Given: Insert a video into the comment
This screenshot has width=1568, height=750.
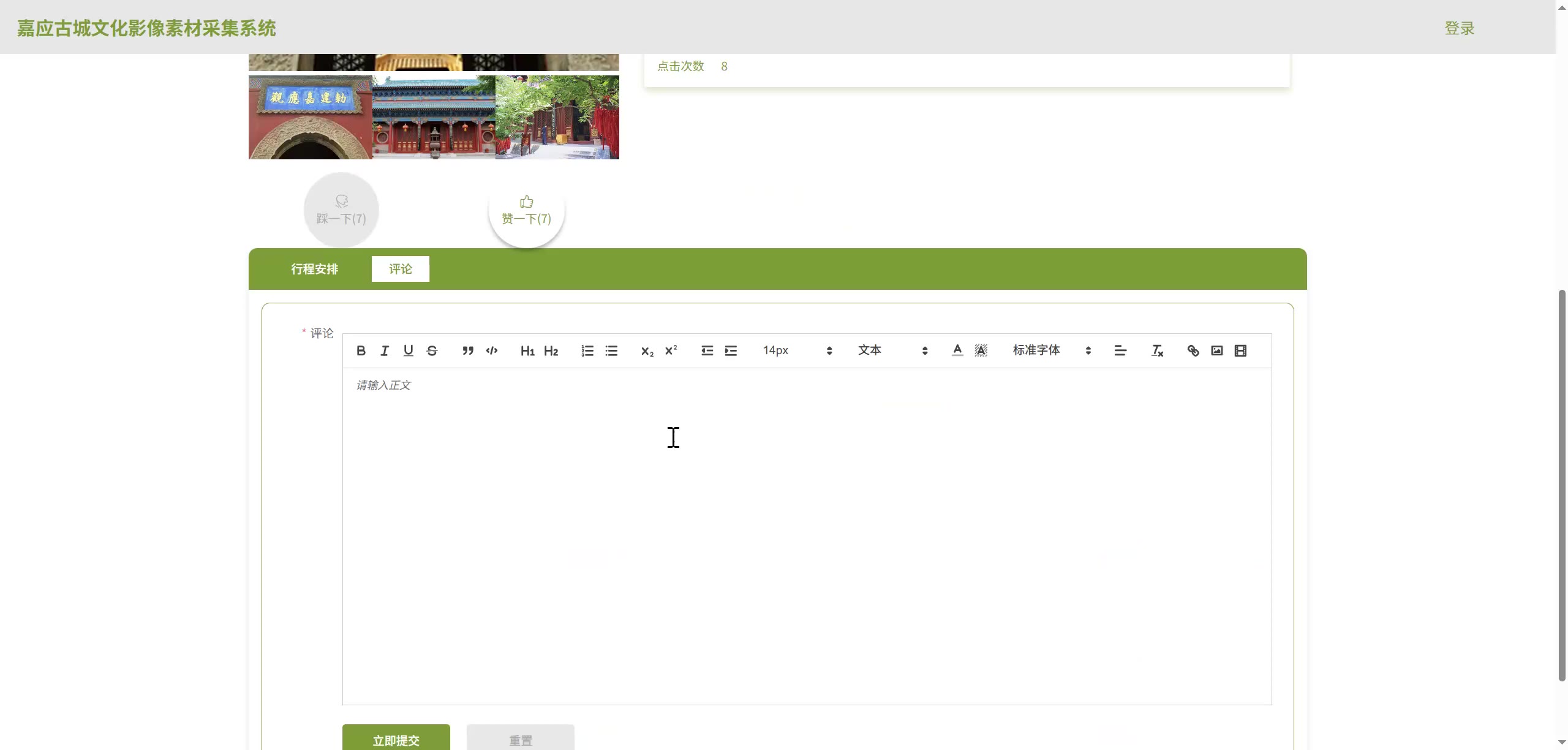Looking at the screenshot, I should pyautogui.click(x=1240, y=350).
